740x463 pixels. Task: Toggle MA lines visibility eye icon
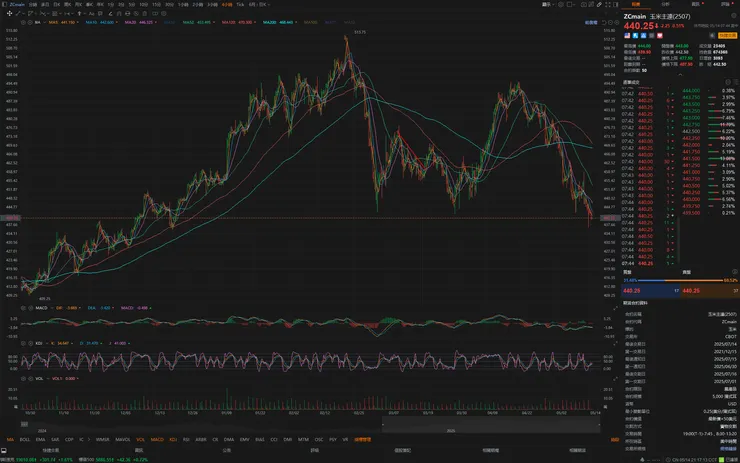[x=28, y=21]
